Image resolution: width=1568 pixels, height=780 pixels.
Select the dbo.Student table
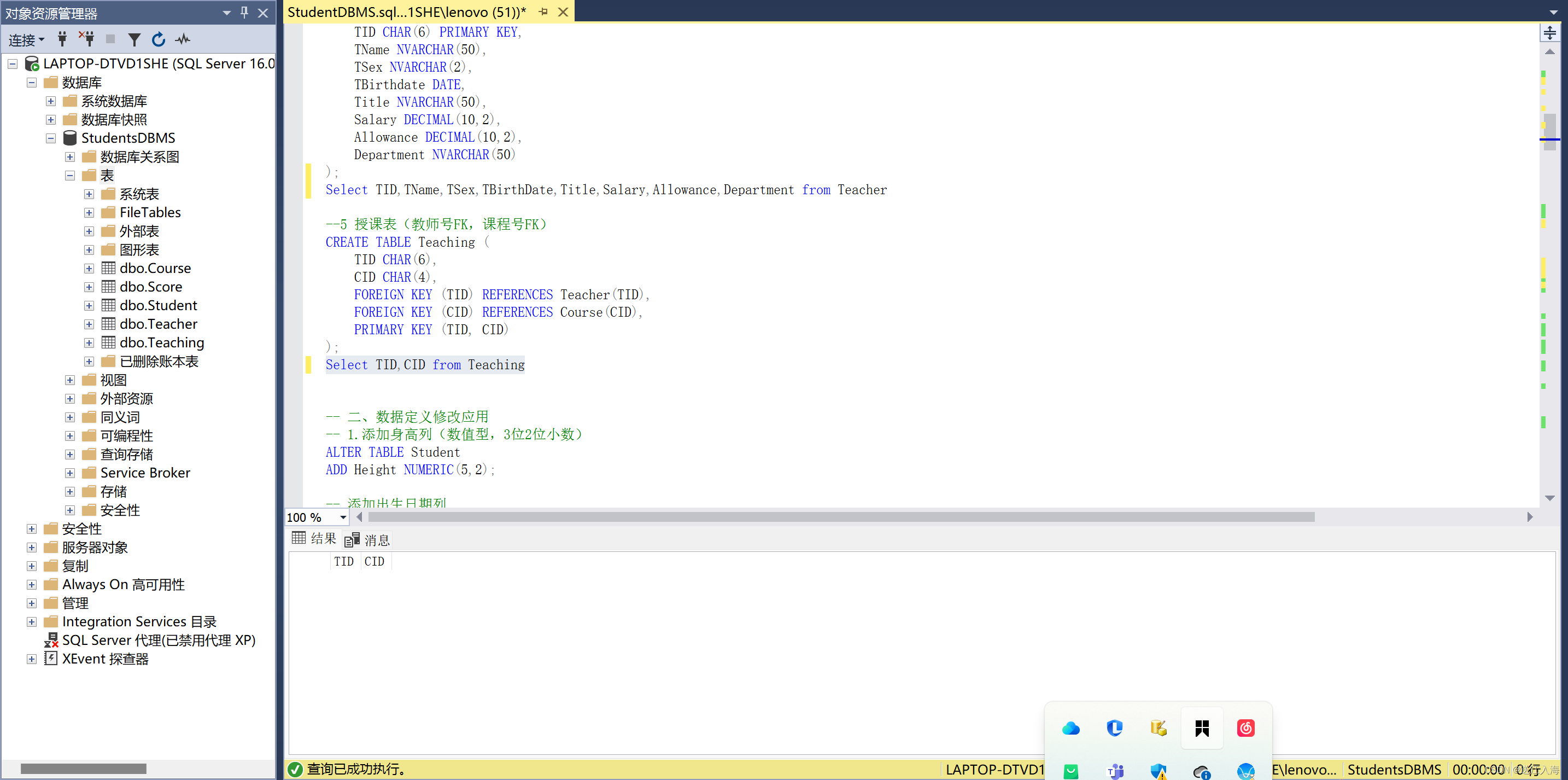pos(158,305)
